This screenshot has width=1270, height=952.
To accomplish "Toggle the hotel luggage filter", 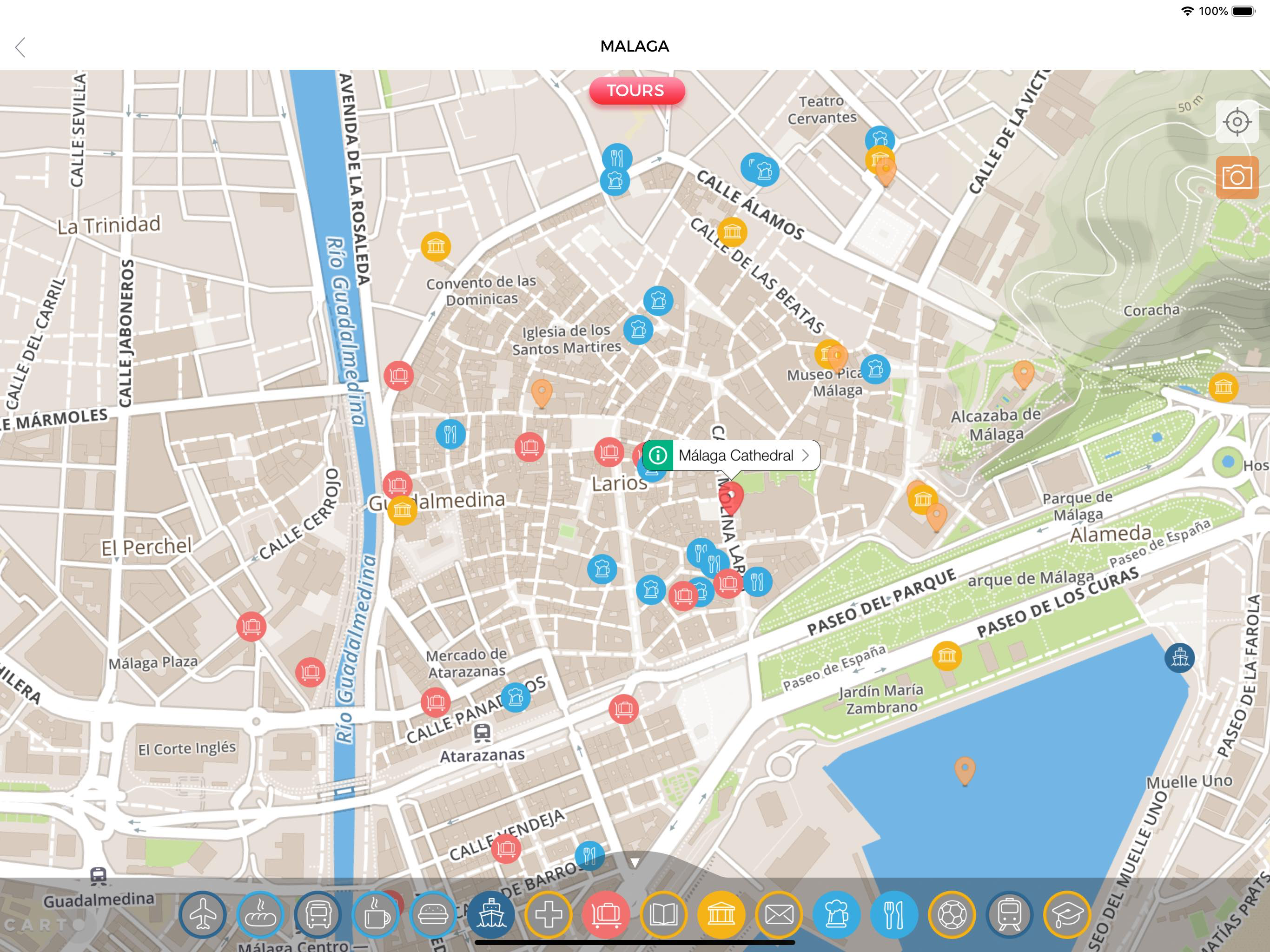I will point(606,914).
